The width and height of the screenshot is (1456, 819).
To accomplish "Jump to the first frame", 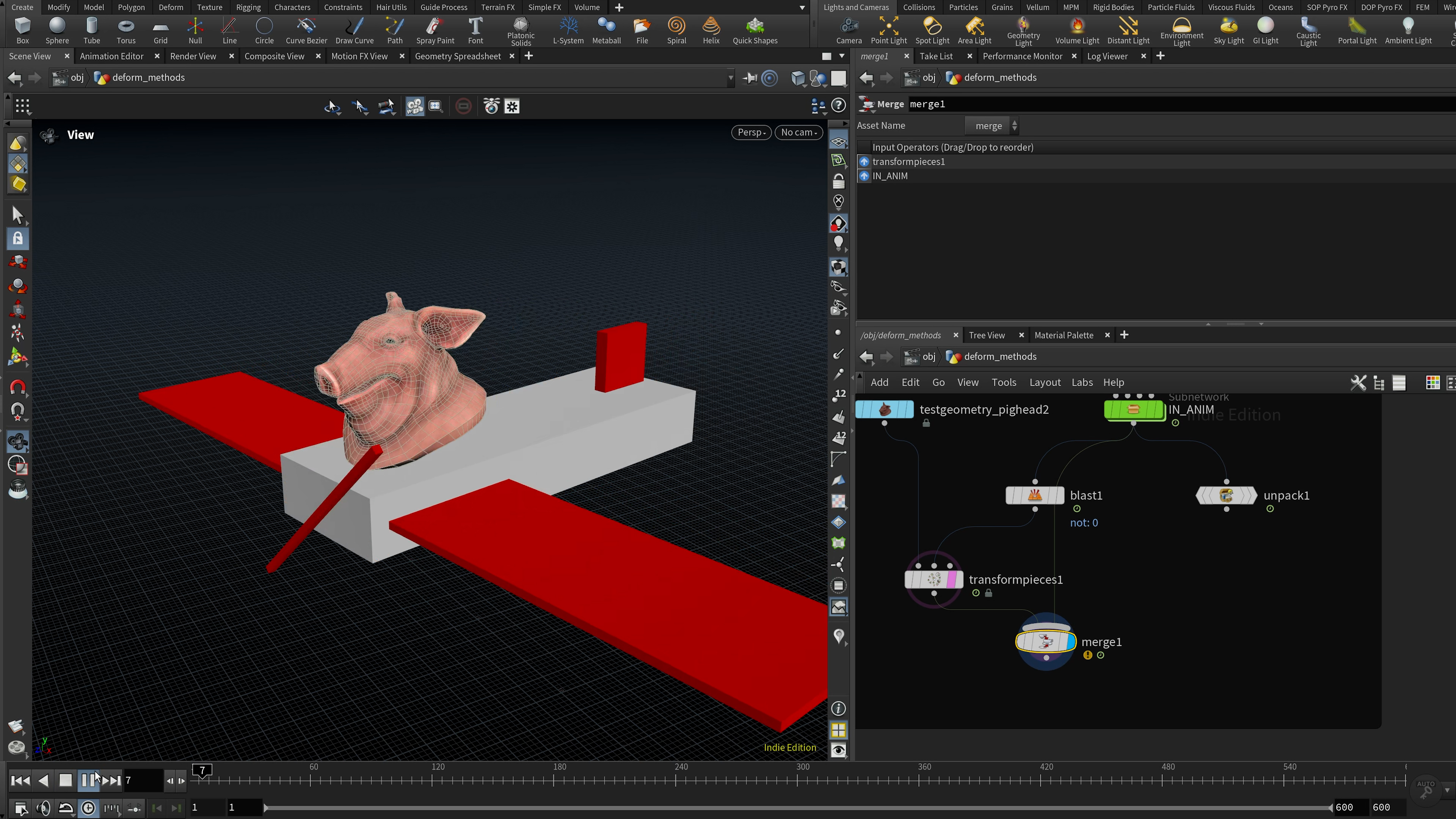I will click(x=20, y=781).
